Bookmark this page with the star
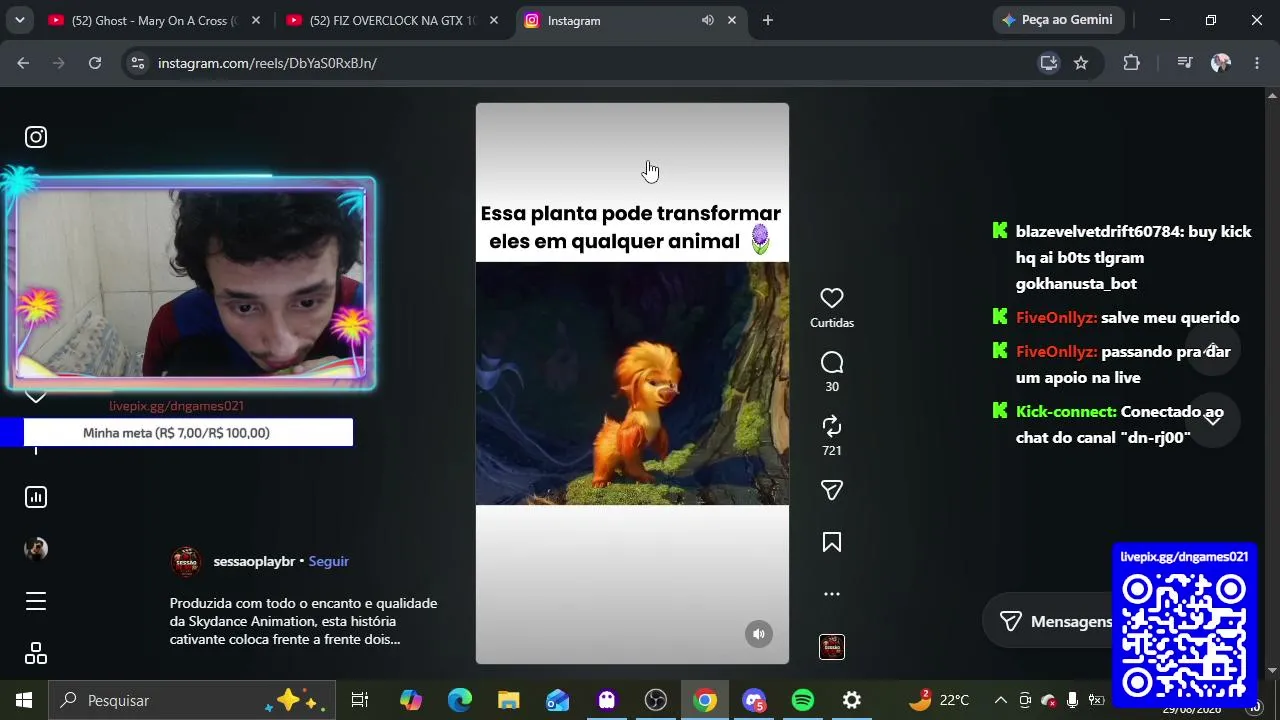The image size is (1280, 720). 1081,63
